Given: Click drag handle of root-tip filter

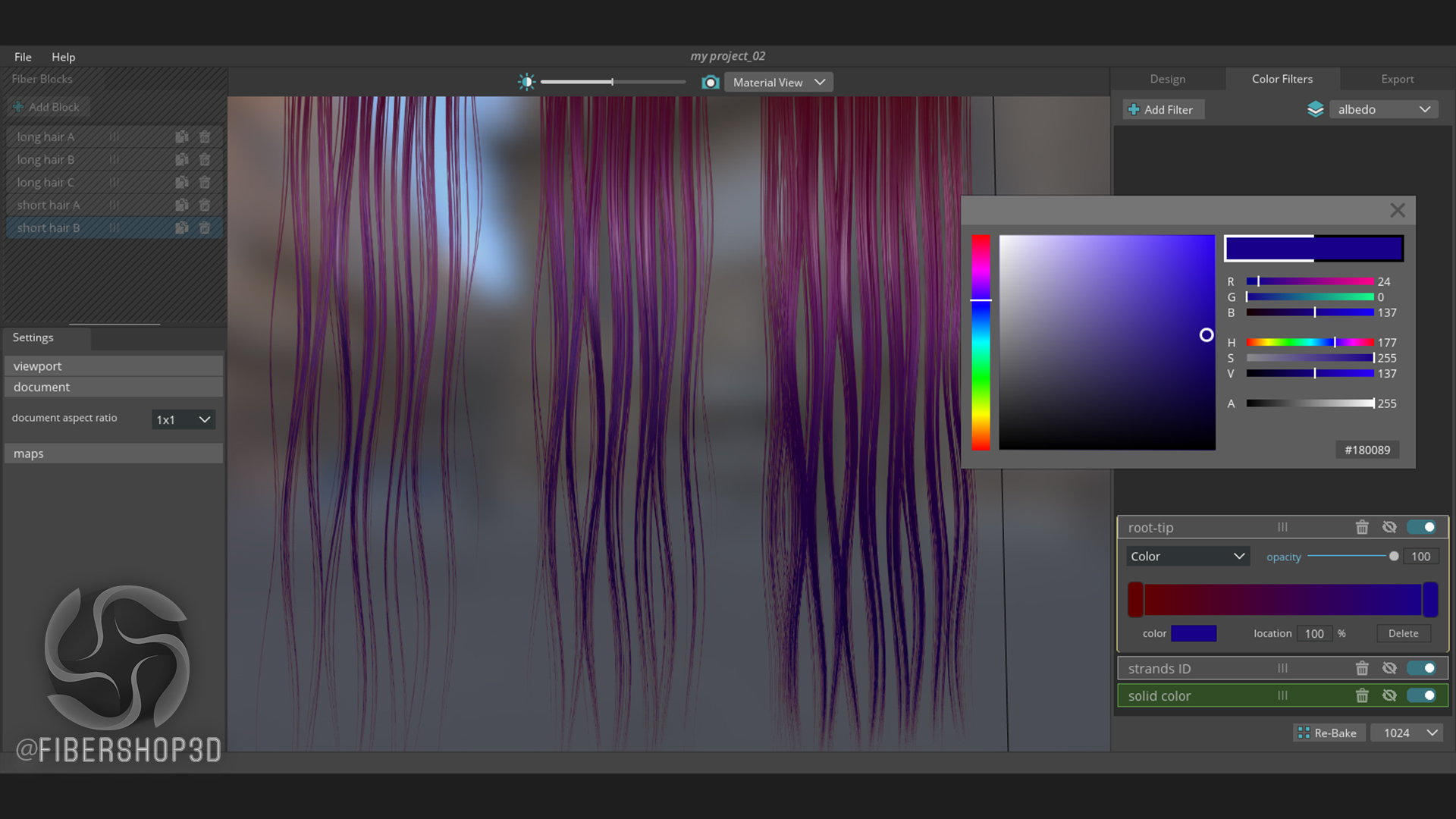Looking at the screenshot, I should [1282, 527].
